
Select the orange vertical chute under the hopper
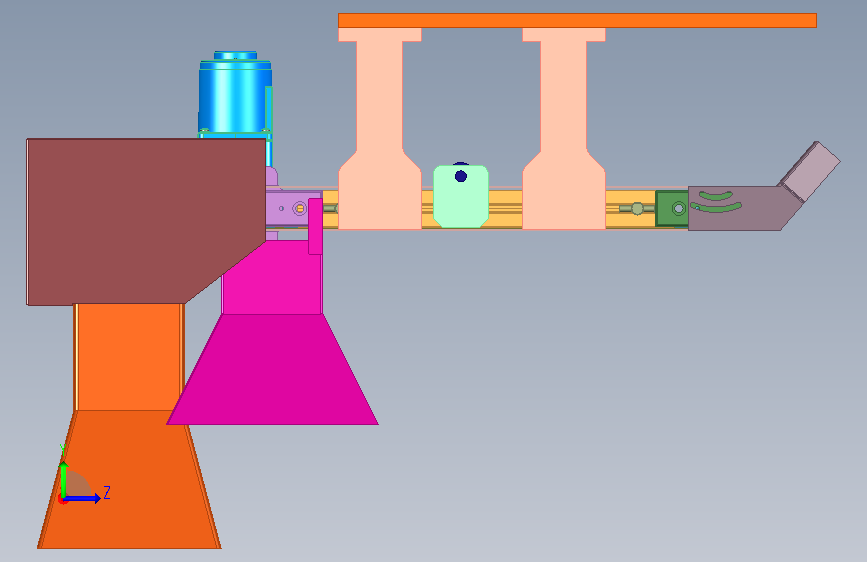[128, 357]
